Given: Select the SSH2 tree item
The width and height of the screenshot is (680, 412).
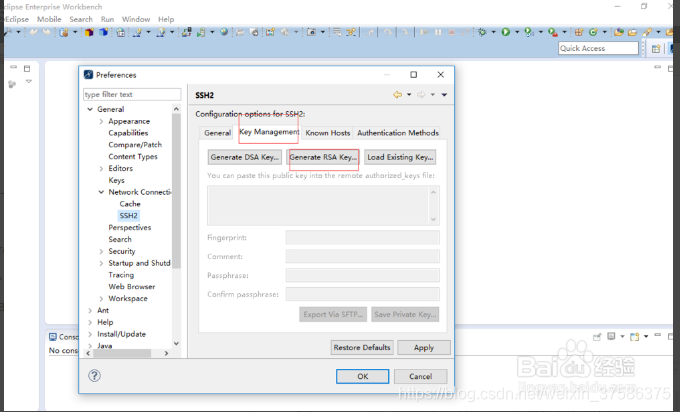Looking at the screenshot, I should pos(128,216).
